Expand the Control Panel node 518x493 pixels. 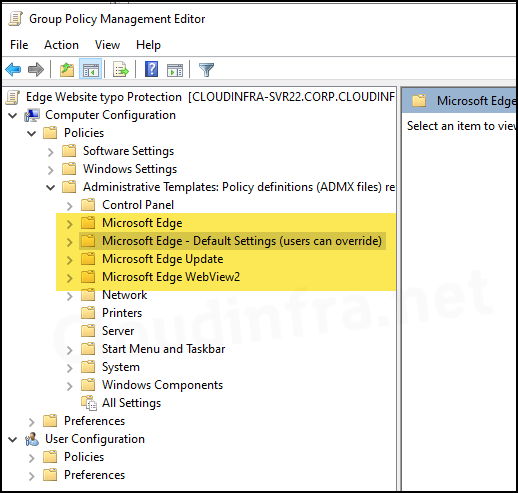(x=70, y=206)
